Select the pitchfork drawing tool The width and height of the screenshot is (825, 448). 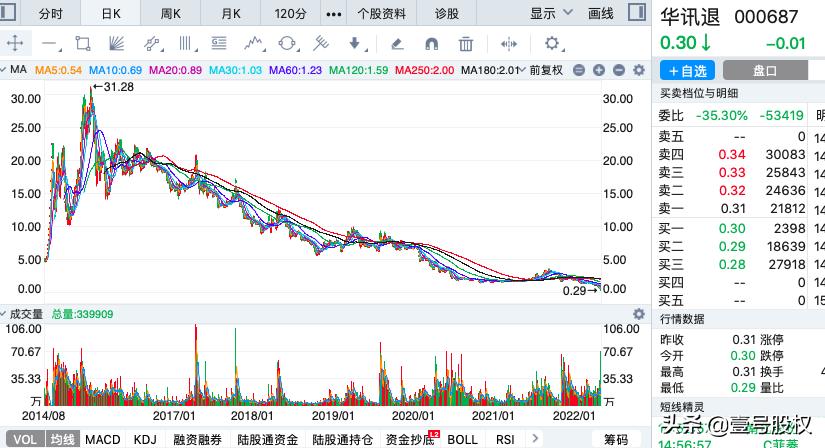click(x=320, y=43)
